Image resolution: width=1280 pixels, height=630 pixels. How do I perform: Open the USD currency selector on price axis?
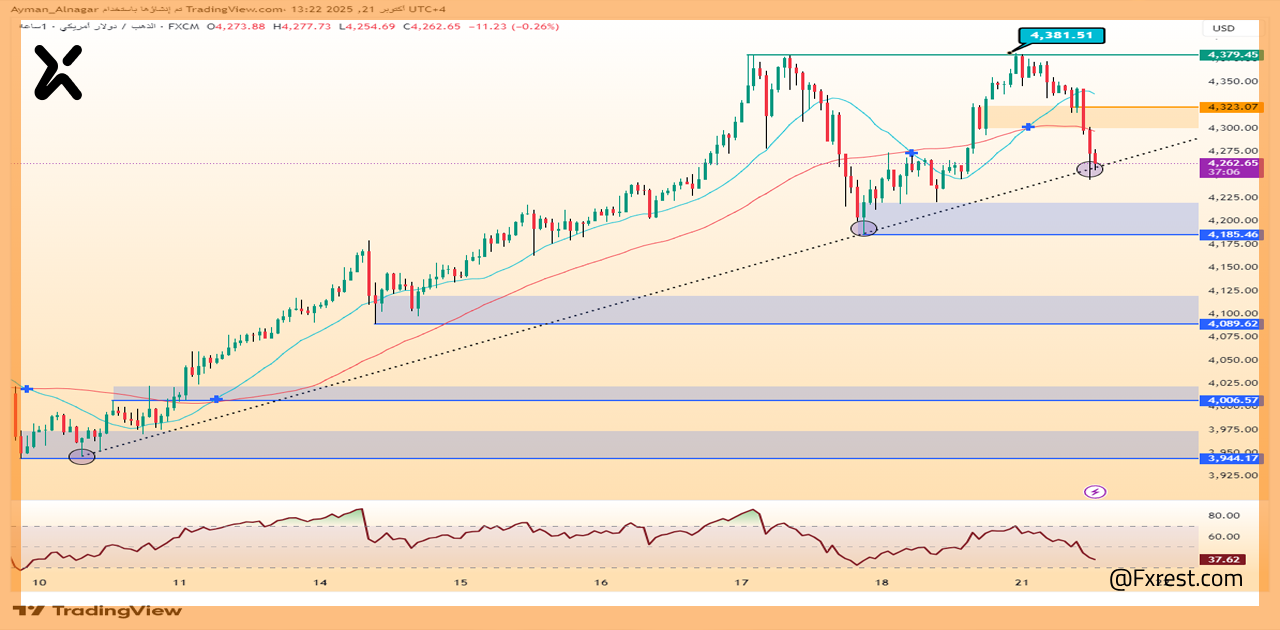click(1224, 29)
